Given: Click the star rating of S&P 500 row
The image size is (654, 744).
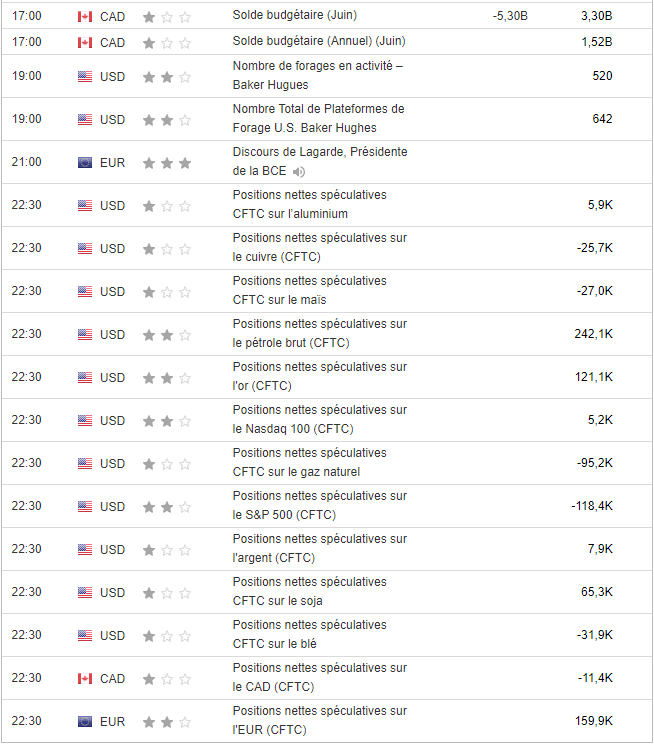Looking at the screenshot, I should [167, 507].
